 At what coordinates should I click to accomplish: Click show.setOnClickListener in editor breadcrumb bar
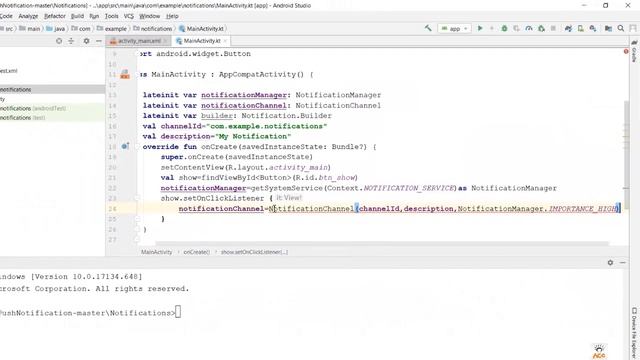coord(254,252)
